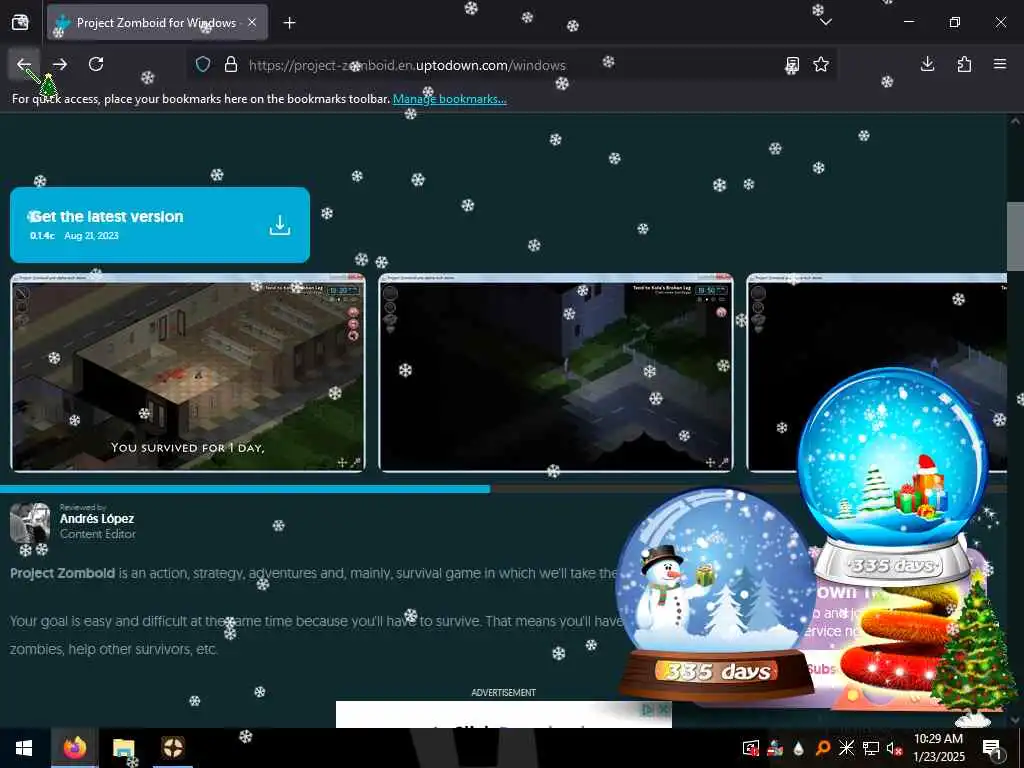The image size is (1024, 768).
Task: Open the third screenshot thumbnail
Action: tap(876, 372)
